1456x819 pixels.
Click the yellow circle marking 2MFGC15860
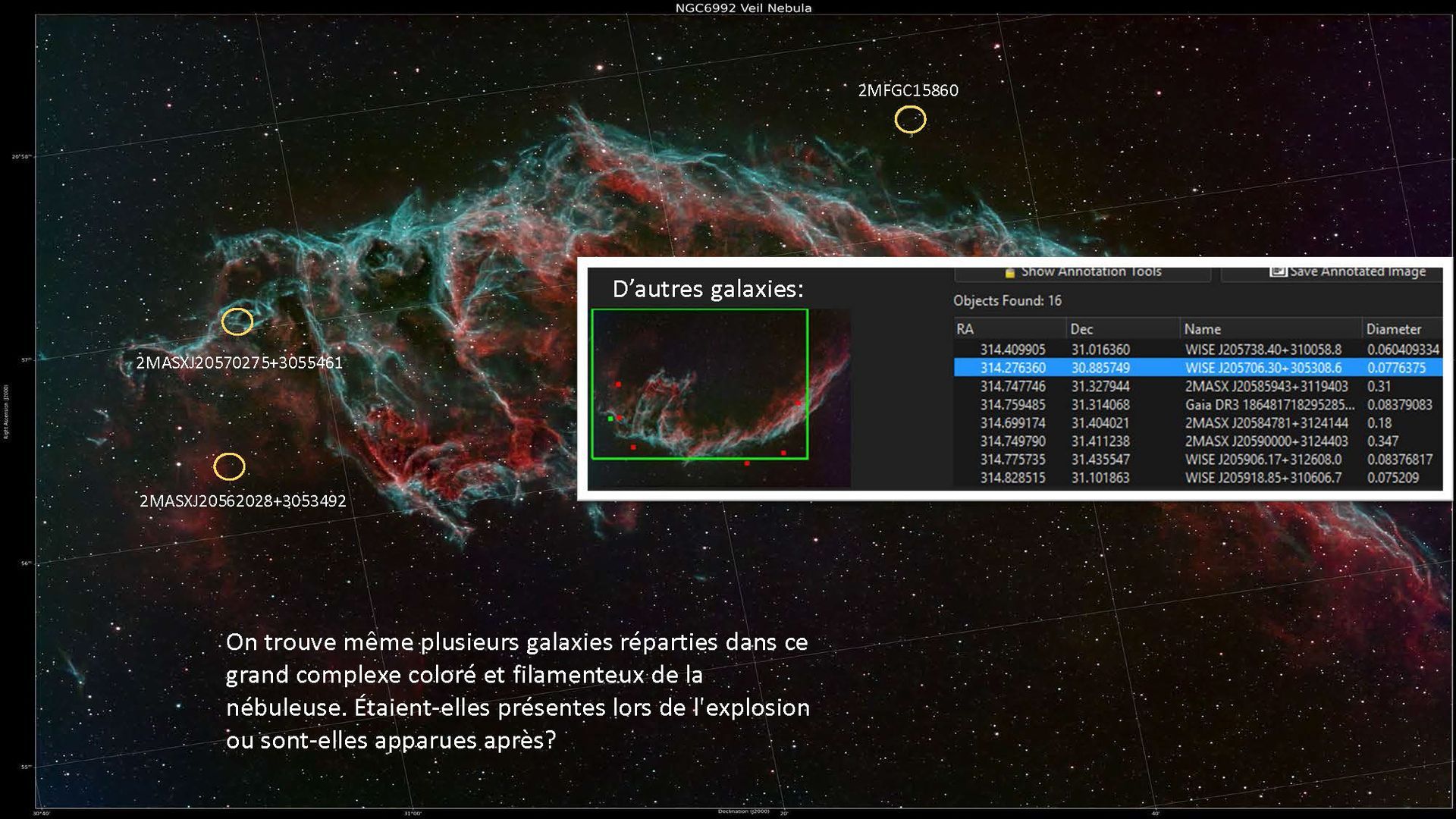[910, 119]
